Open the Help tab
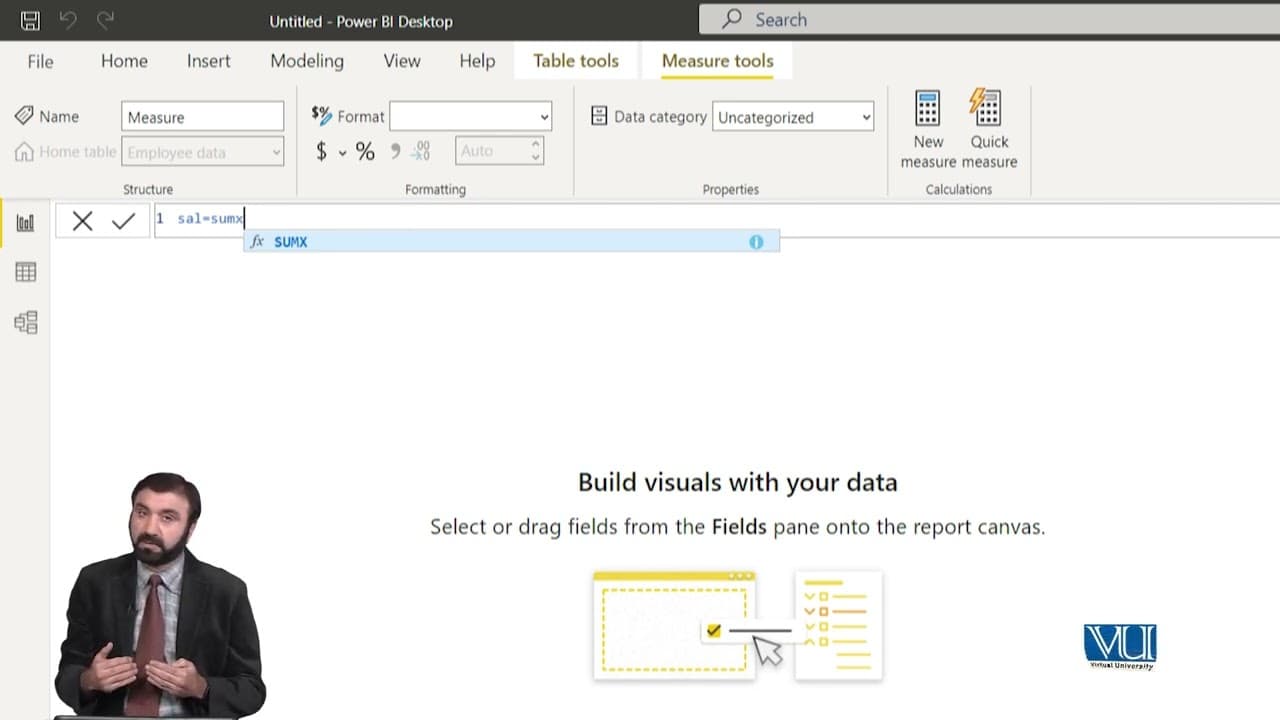 click(x=477, y=61)
